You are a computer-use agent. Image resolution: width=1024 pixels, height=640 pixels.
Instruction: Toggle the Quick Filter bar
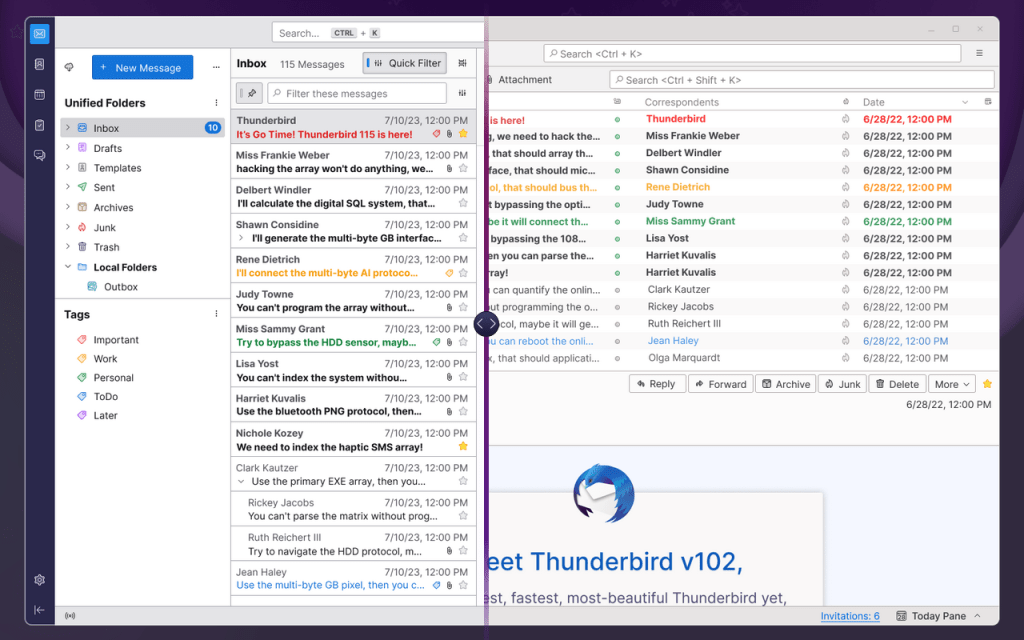tap(405, 63)
